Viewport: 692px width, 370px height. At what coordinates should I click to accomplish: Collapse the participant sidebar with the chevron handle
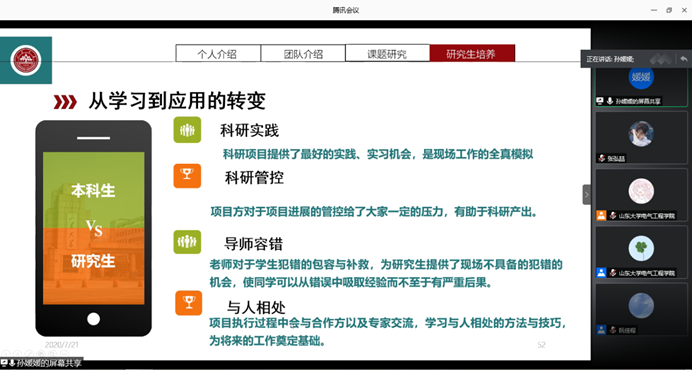click(x=587, y=194)
